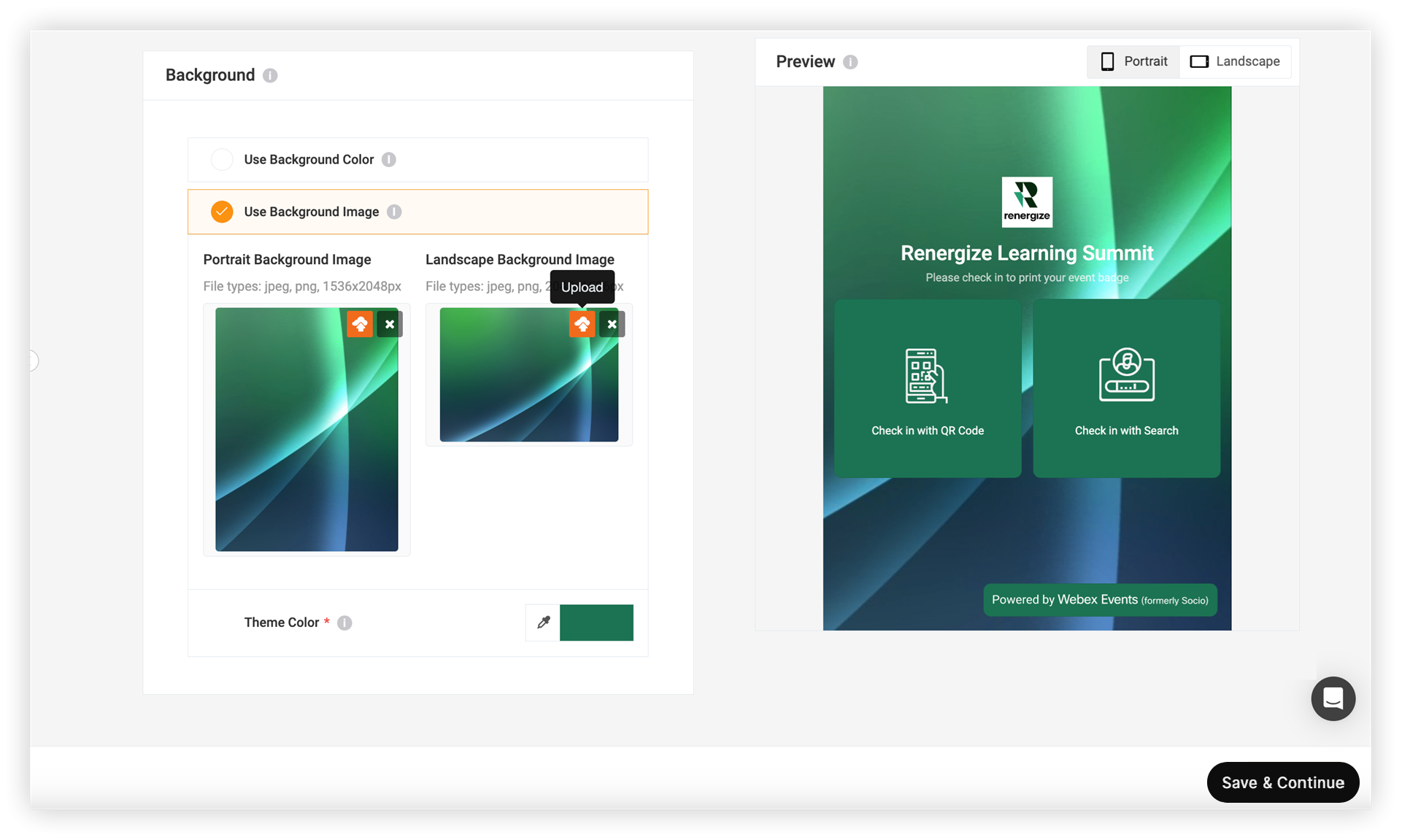Click 'Portrait Background Image' label

pyautogui.click(x=287, y=259)
